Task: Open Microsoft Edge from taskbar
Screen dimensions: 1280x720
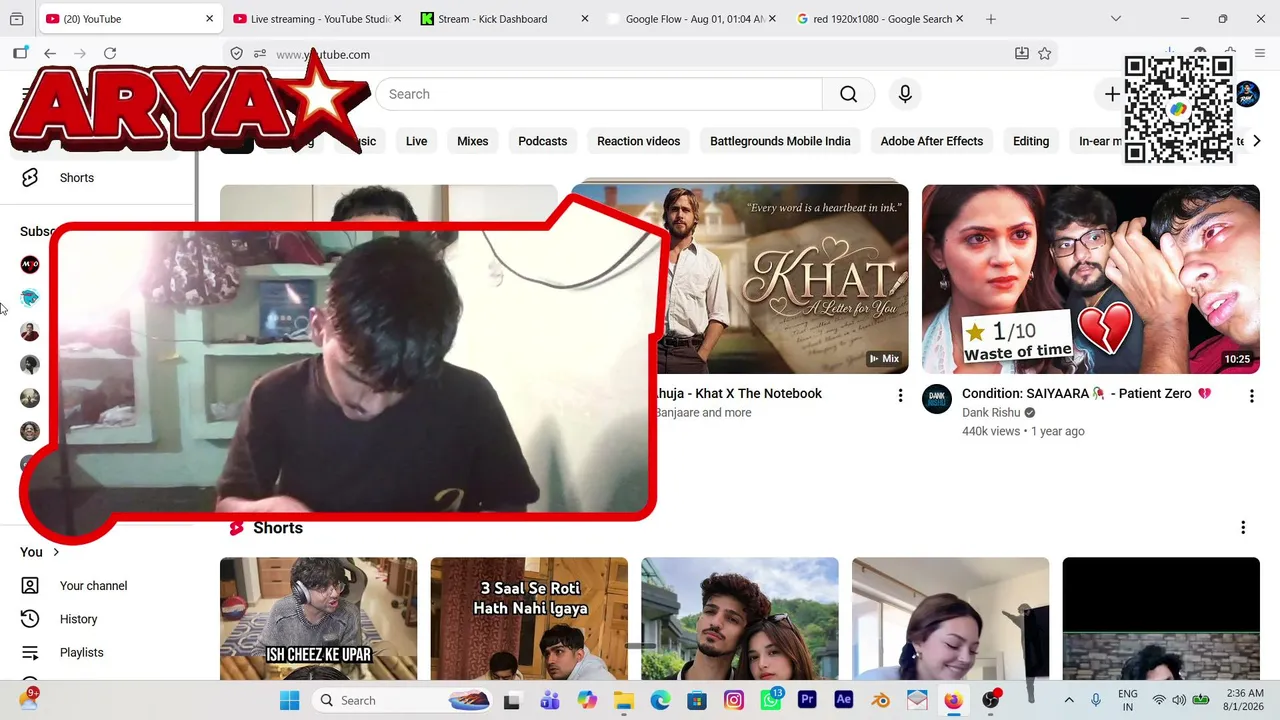Action: (x=660, y=700)
